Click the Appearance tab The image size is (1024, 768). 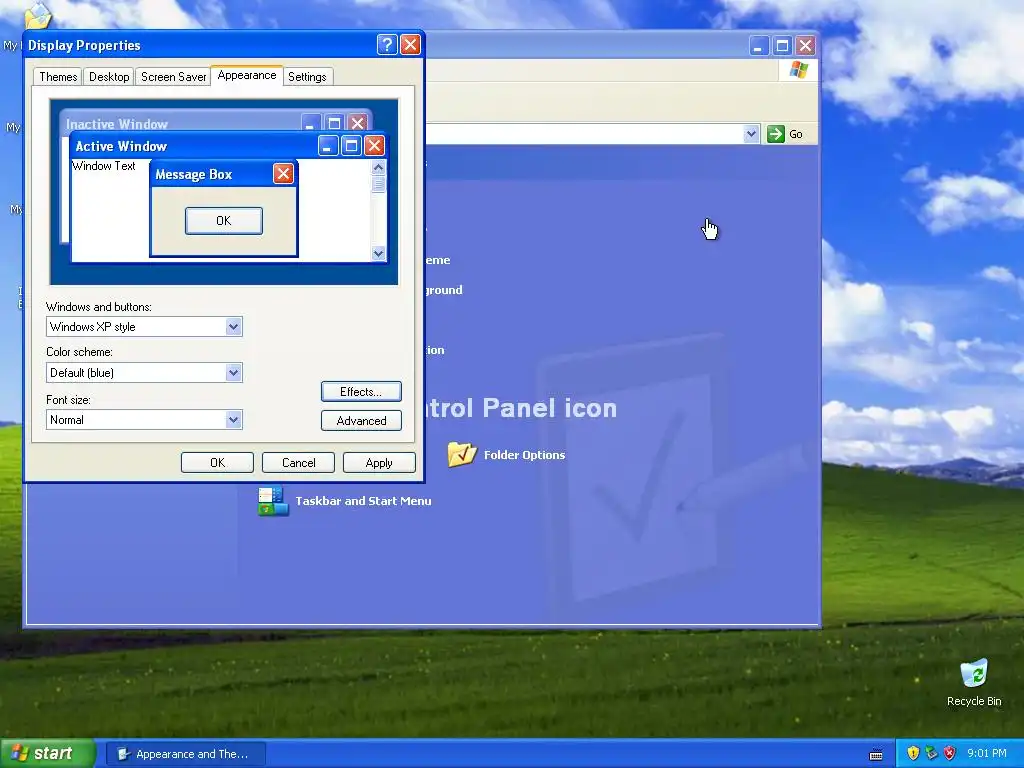pyautogui.click(x=247, y=75)
